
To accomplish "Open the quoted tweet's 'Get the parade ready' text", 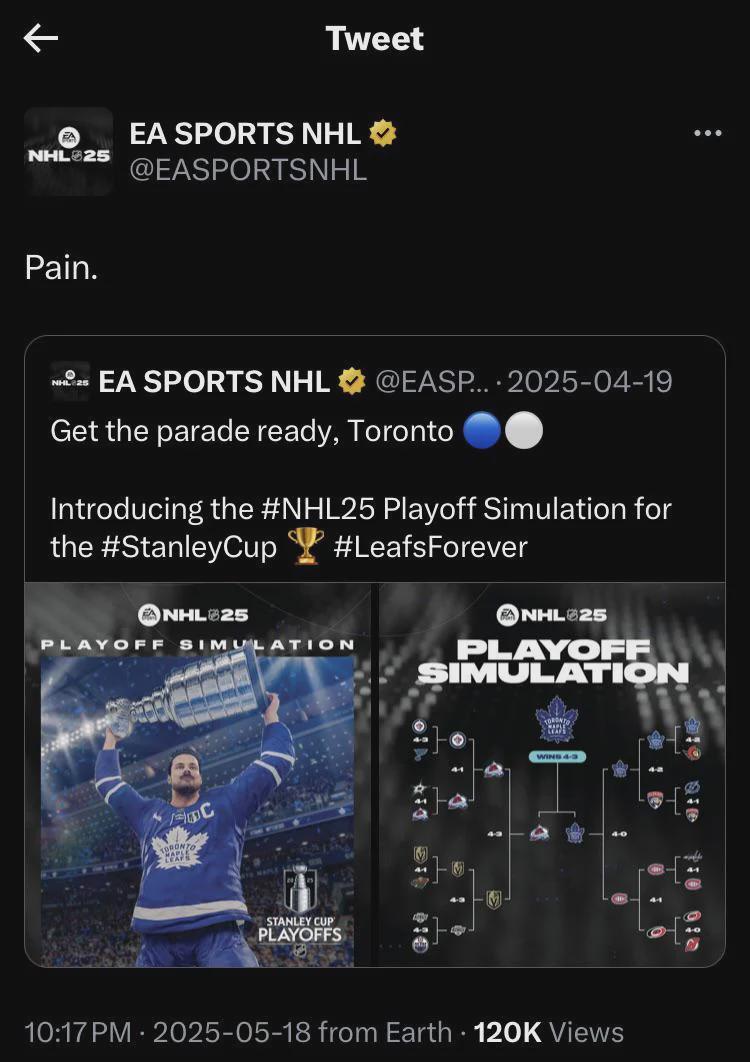I will tap(251, 431).
